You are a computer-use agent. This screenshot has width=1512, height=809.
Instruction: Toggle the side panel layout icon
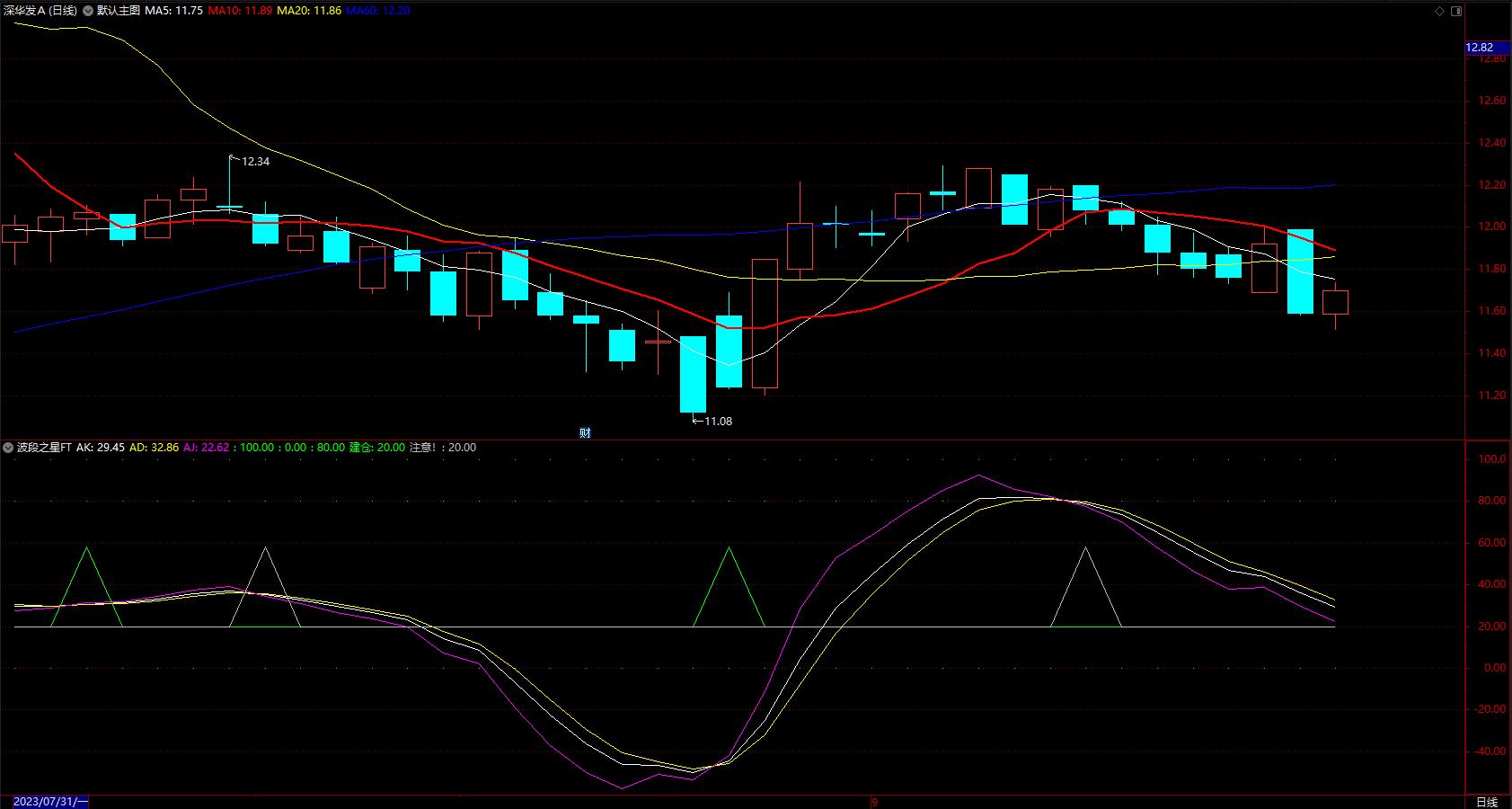[x=1456, y=11]
